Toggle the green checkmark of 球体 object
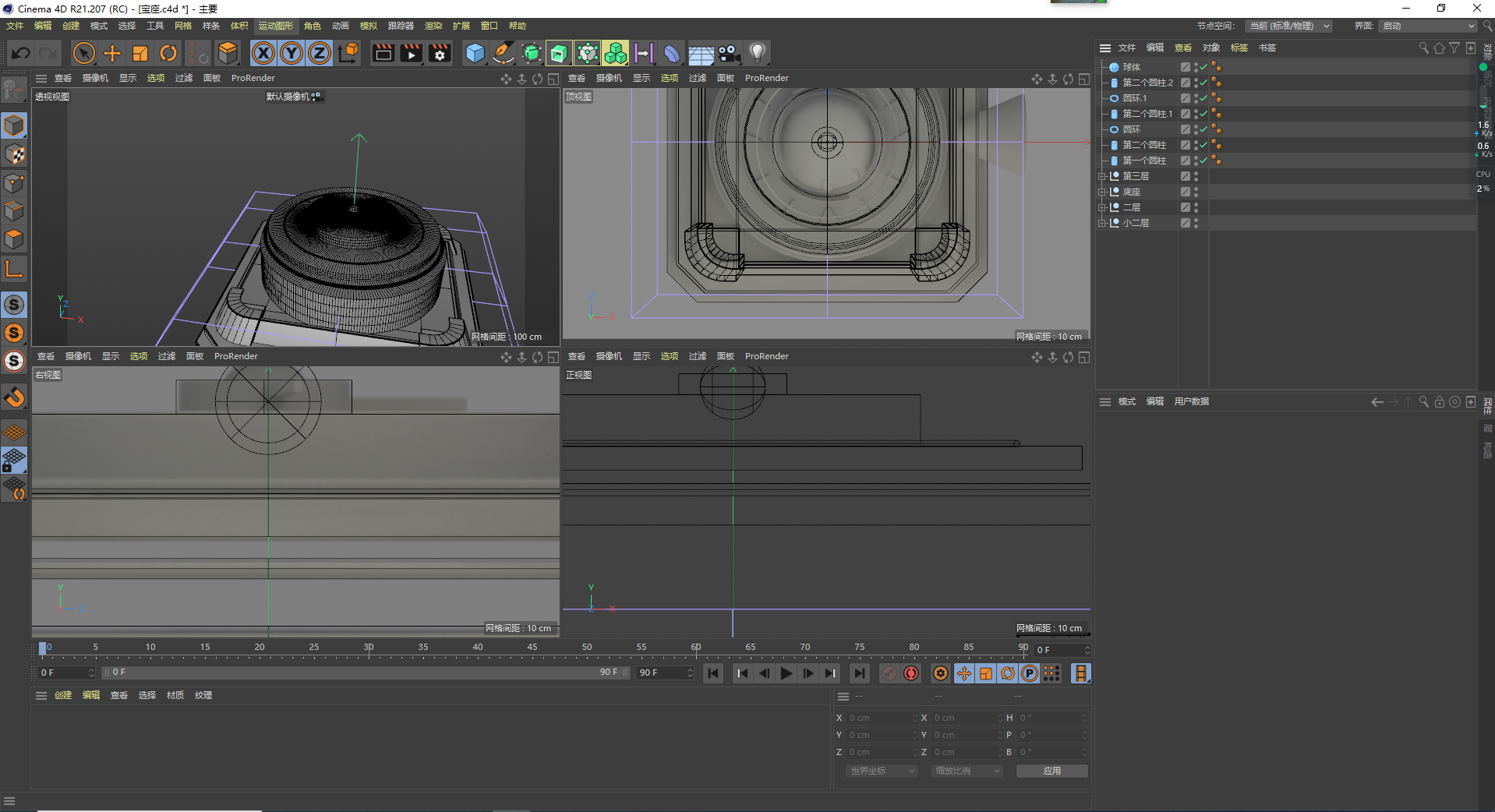Image resolution: width=1495 pixels, height=812 pixels. tap(1203, 67)
